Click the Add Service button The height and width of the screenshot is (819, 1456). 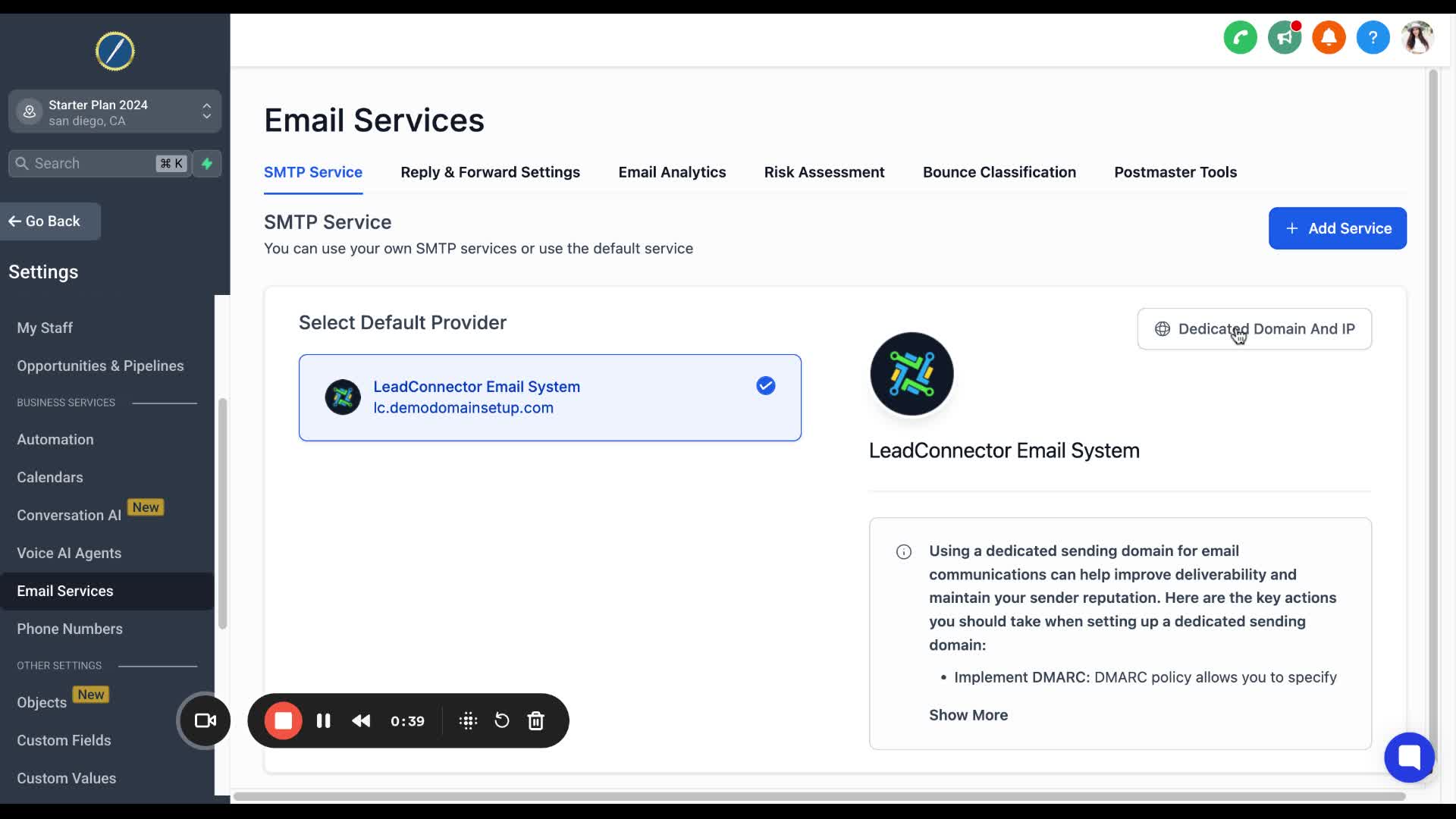pyautogui.click(x=1338, y=228)
